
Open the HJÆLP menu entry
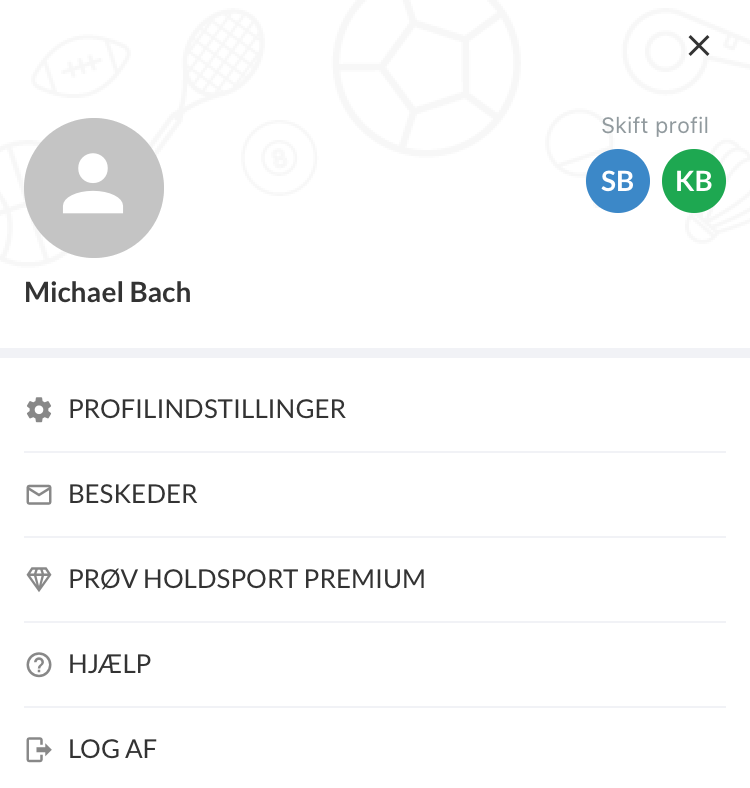[375, 665]
